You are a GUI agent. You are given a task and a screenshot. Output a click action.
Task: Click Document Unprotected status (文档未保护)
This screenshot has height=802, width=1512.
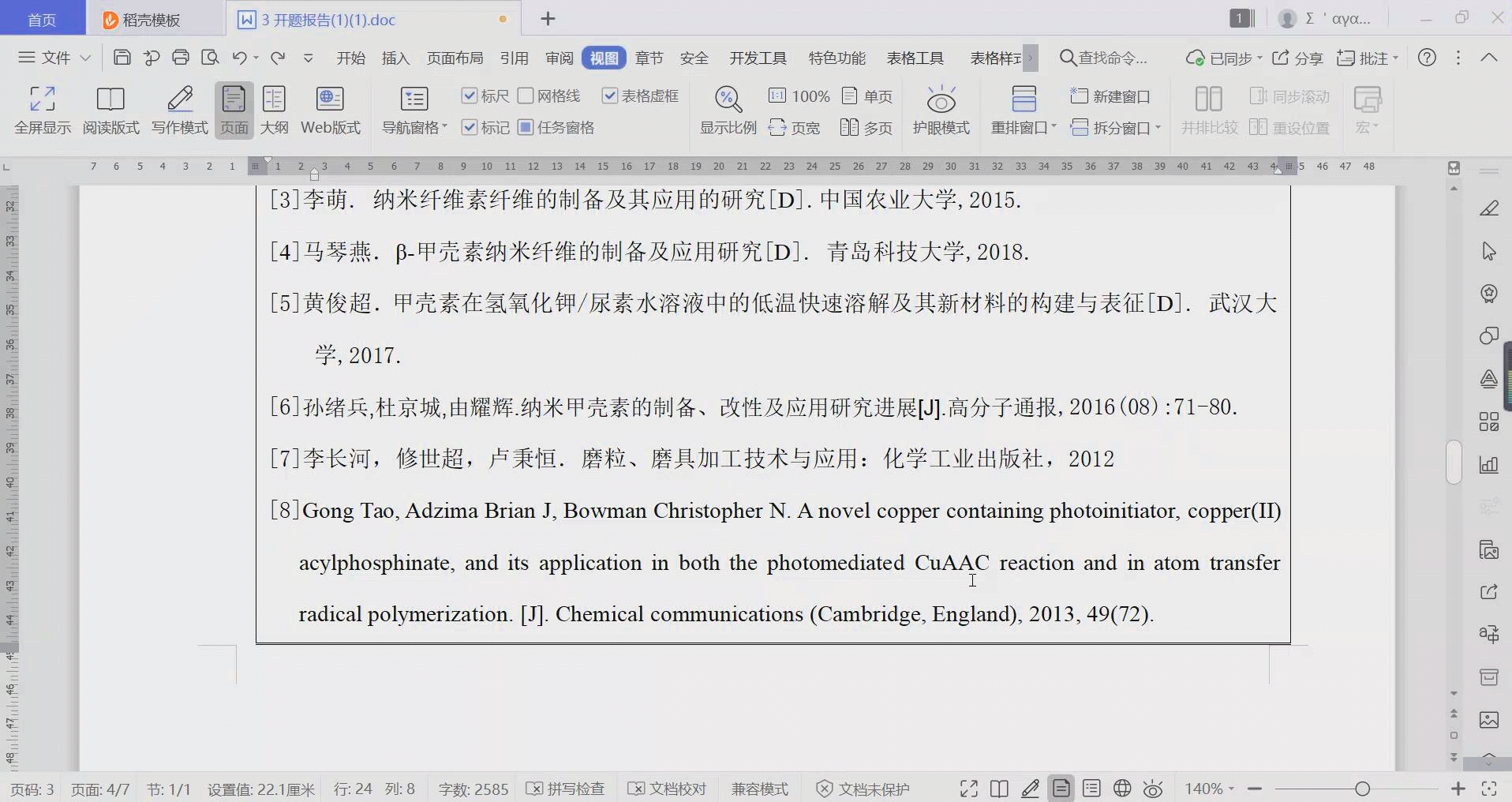pos(863,789)
